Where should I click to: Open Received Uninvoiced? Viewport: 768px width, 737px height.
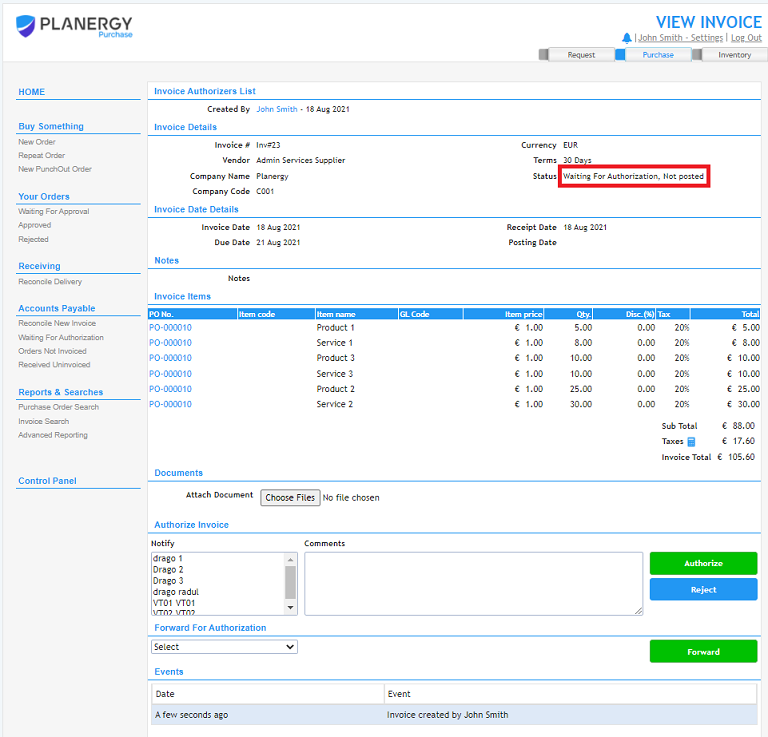pyautogui.click(x=54, y=365)
